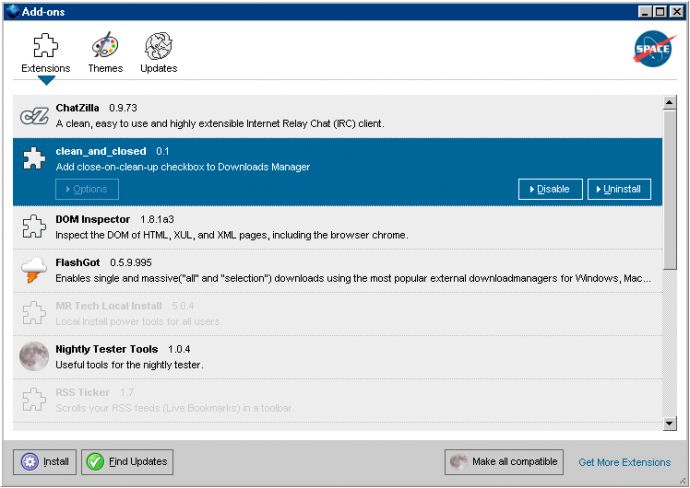Click the DOM Inspector puzzle icon
The width and height of the screenshot is (690, 488).
tap(34, 226)
